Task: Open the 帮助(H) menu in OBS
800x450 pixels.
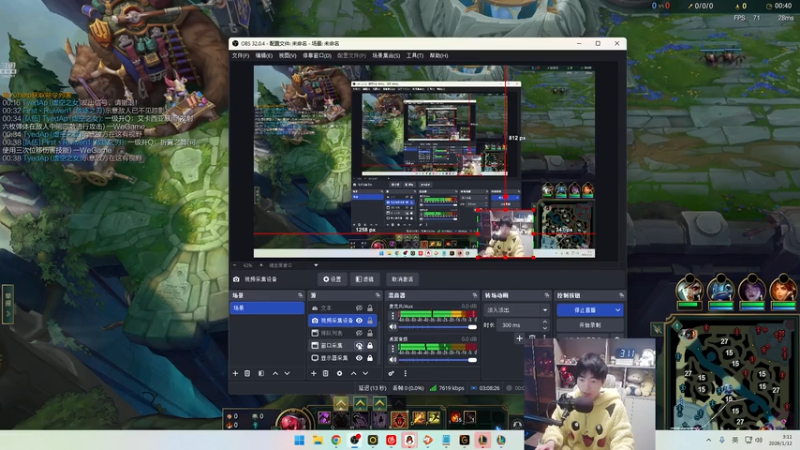Action: tap(439, 56)
